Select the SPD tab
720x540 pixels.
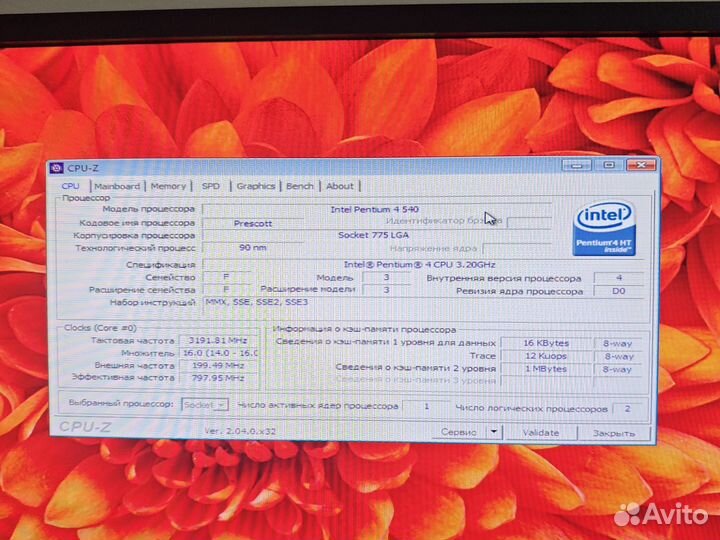pos(211,186)
